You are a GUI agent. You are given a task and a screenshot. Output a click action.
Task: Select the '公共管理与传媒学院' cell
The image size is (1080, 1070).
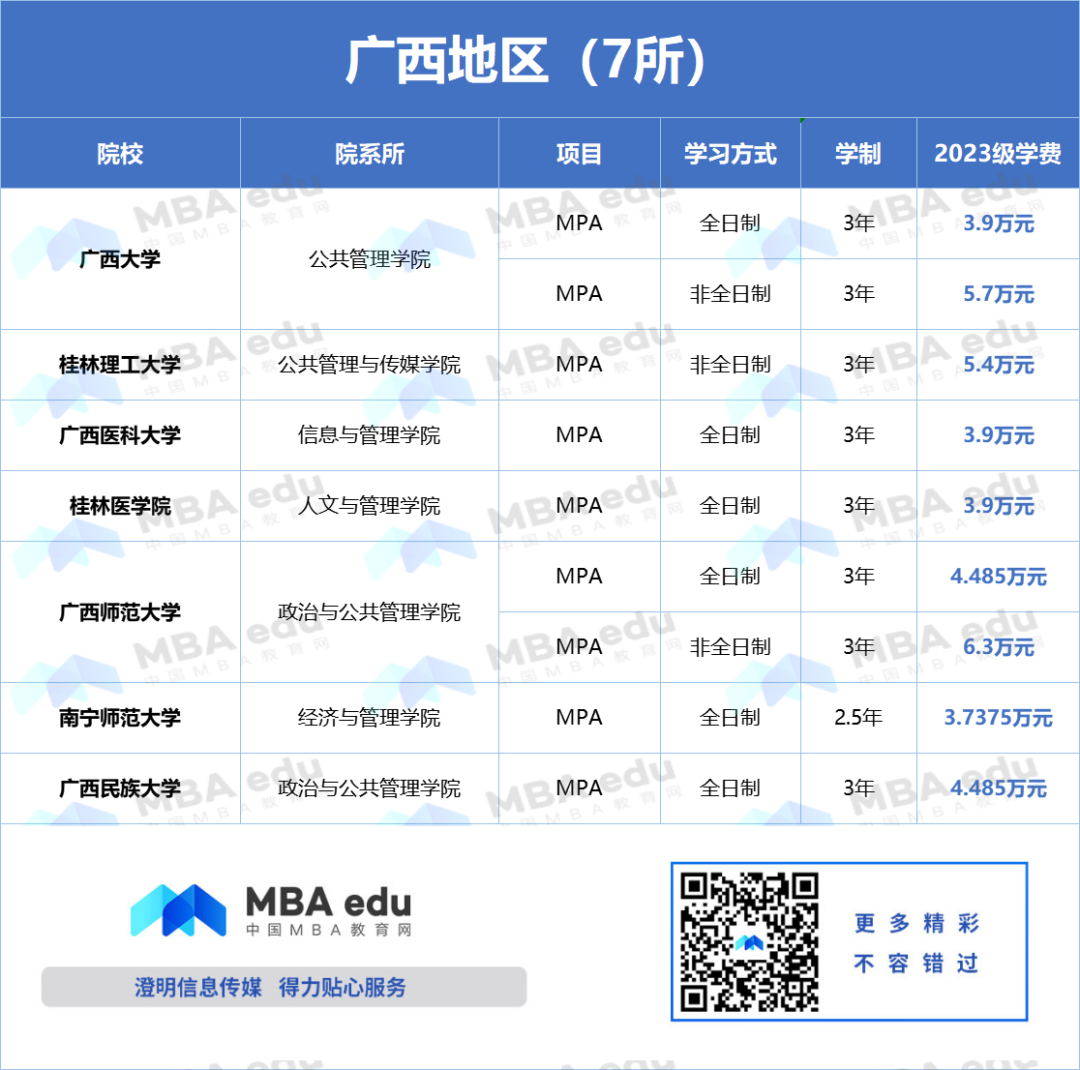click(x=369, y=364)
